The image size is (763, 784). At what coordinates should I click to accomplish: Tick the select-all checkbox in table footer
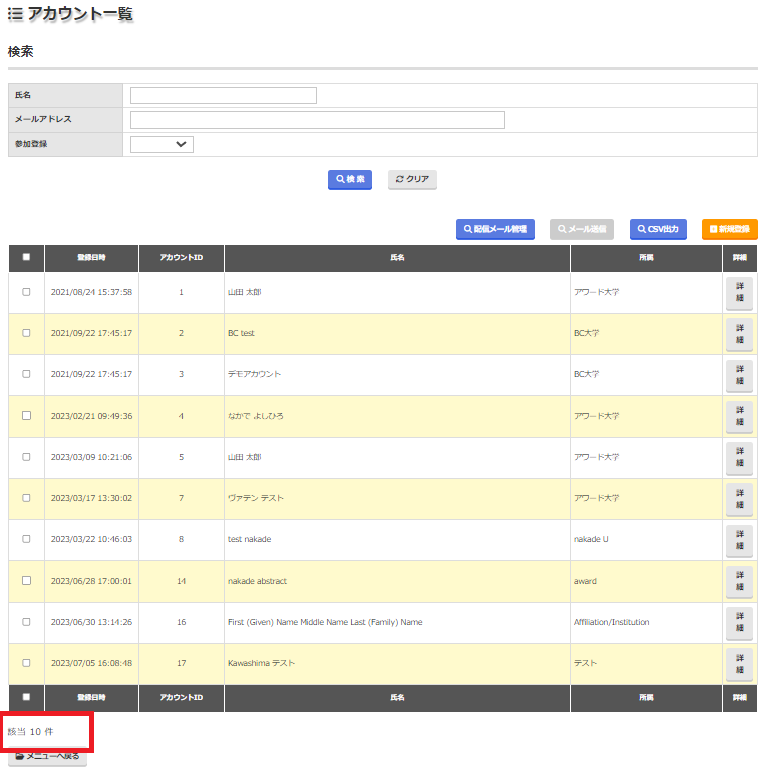[x=26, y=697]
